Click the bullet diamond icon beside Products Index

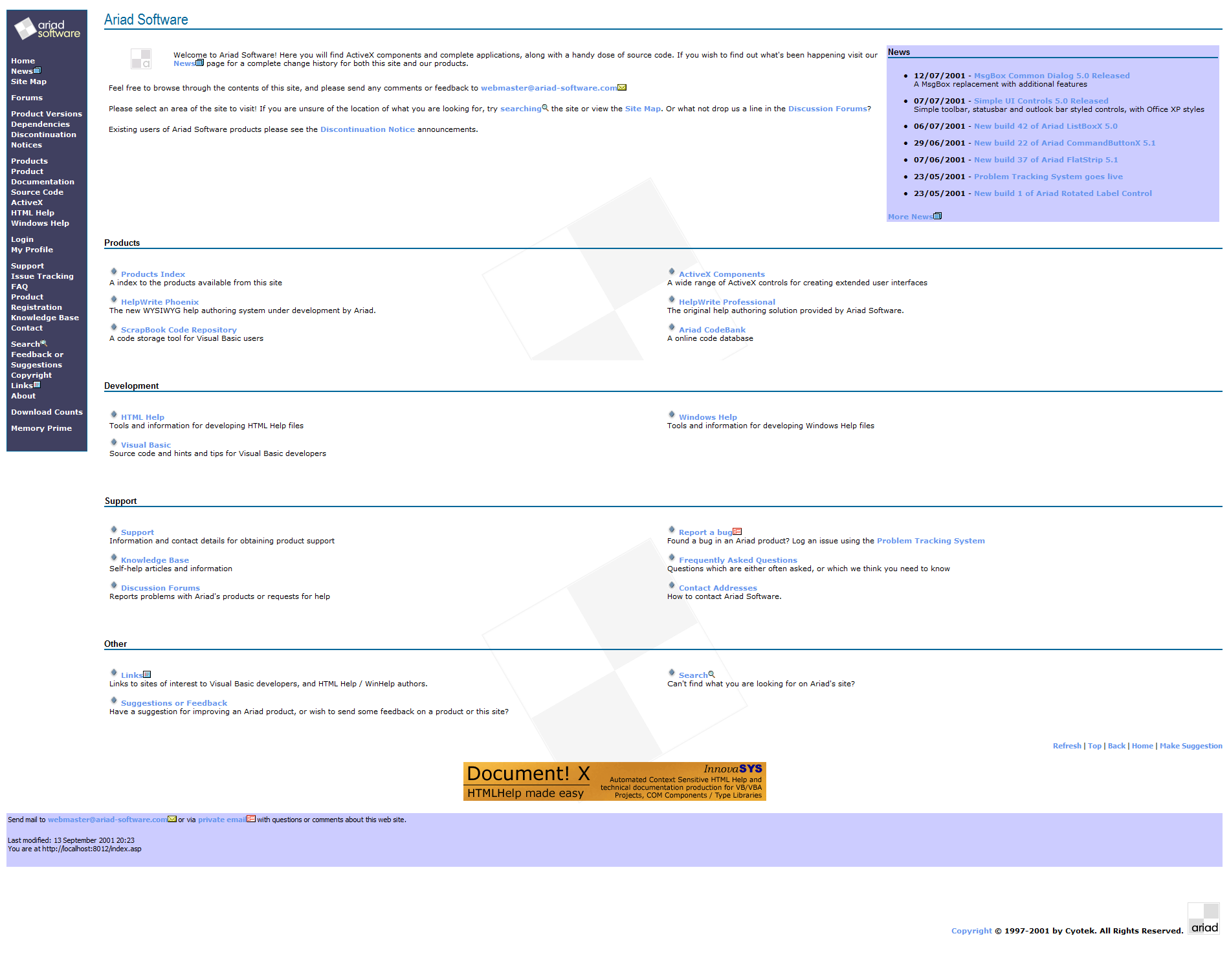114,272
